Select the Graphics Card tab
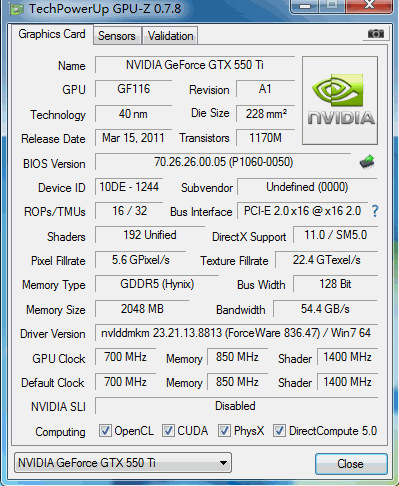Viewport: 399px width, 486px height. (x=52, y=34)
